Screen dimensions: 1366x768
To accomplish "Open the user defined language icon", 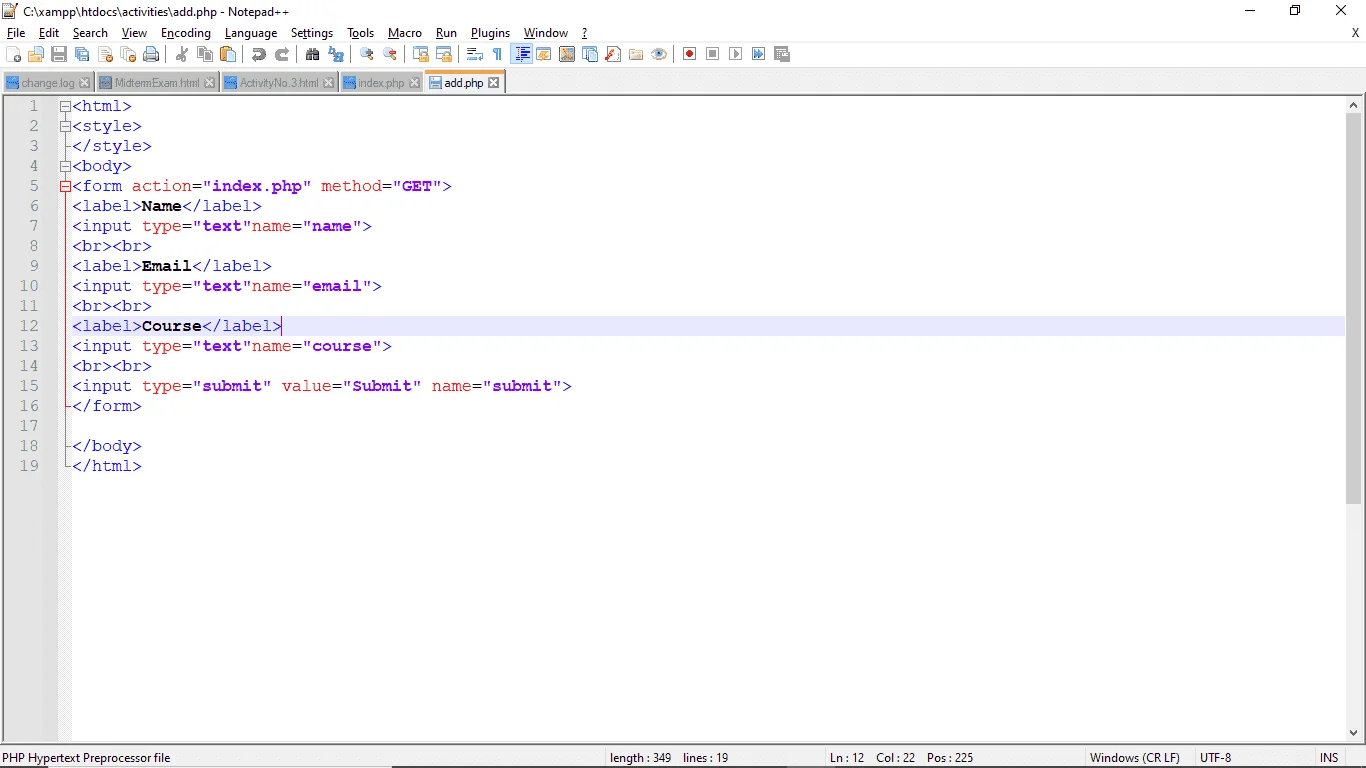I will tap(544, 54).
